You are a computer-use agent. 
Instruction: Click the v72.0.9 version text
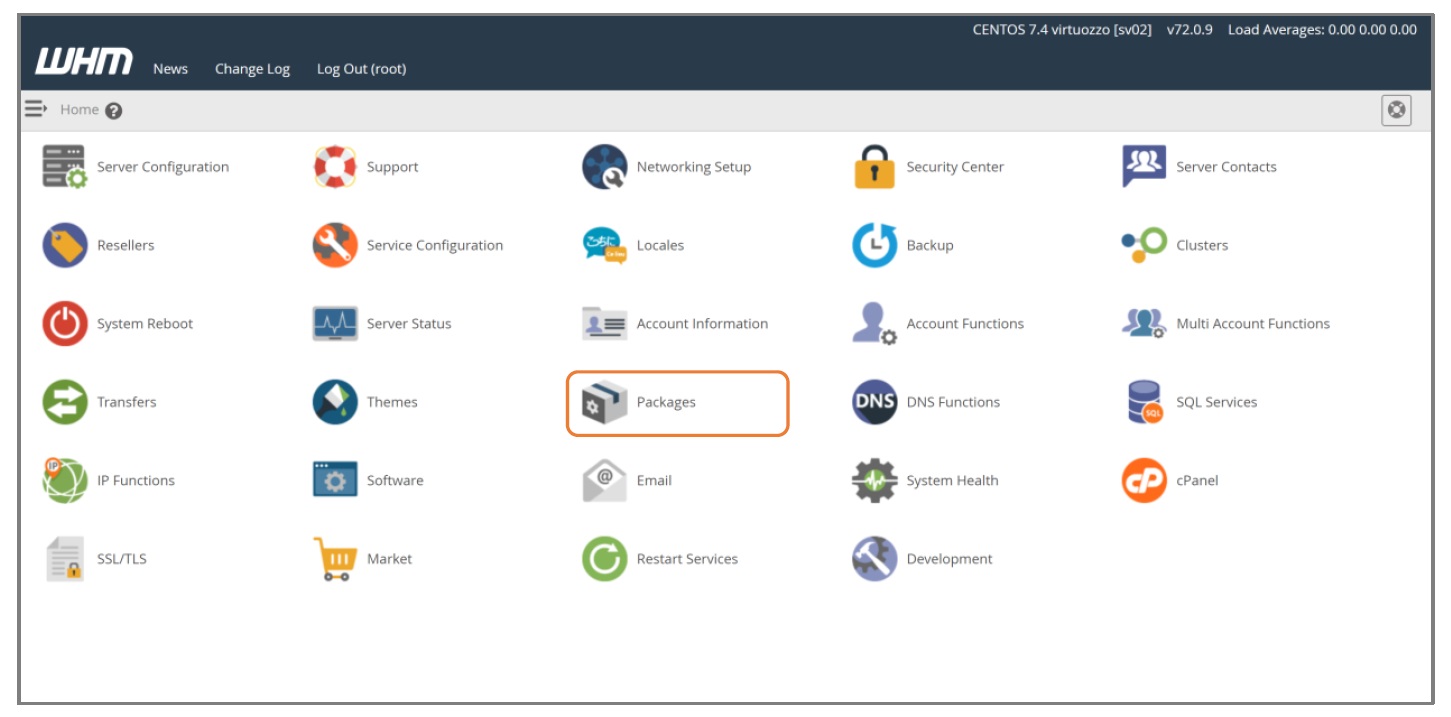tap(1190, 30)
